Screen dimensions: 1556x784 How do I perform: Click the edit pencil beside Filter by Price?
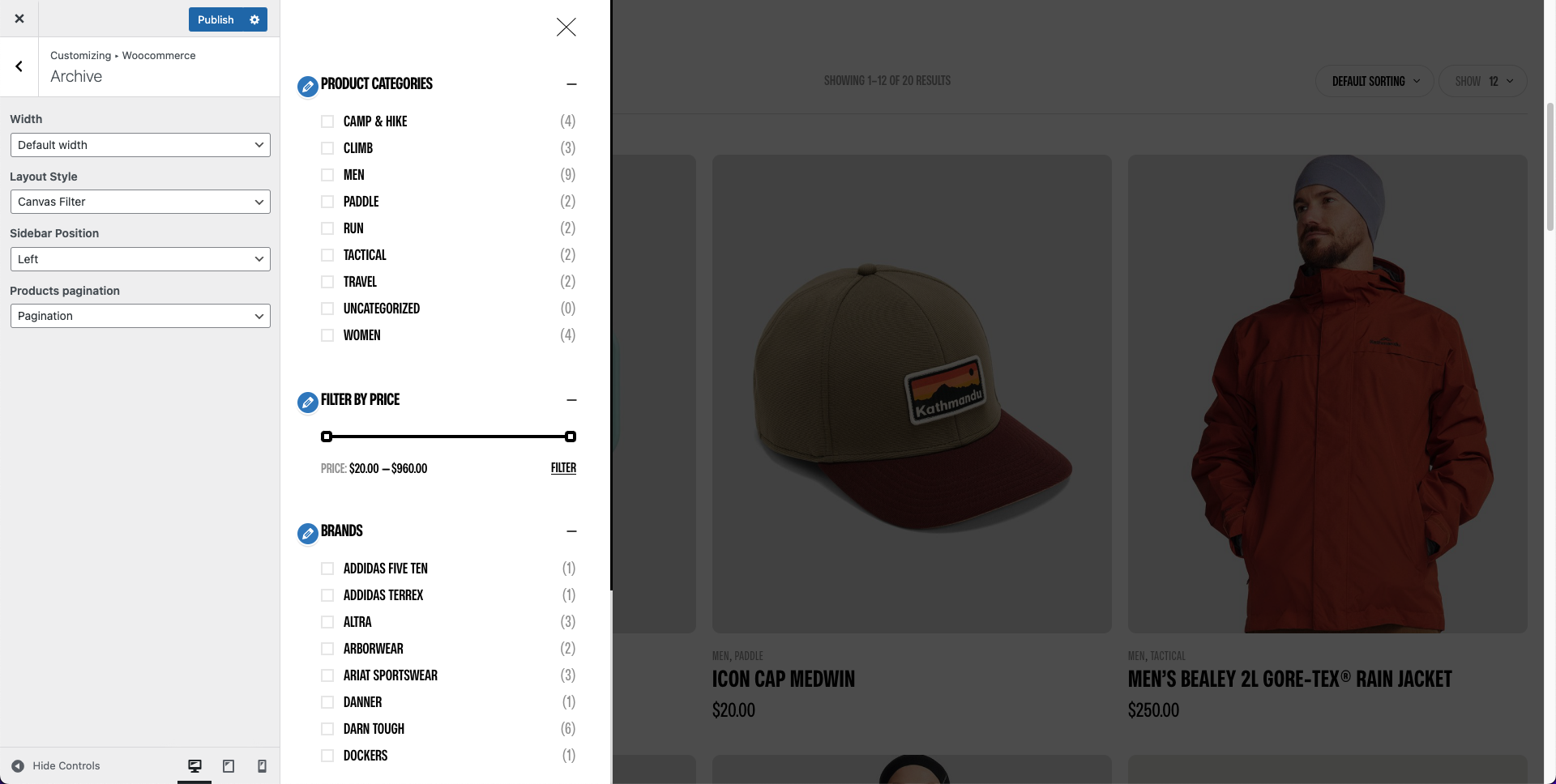(308, 402)
